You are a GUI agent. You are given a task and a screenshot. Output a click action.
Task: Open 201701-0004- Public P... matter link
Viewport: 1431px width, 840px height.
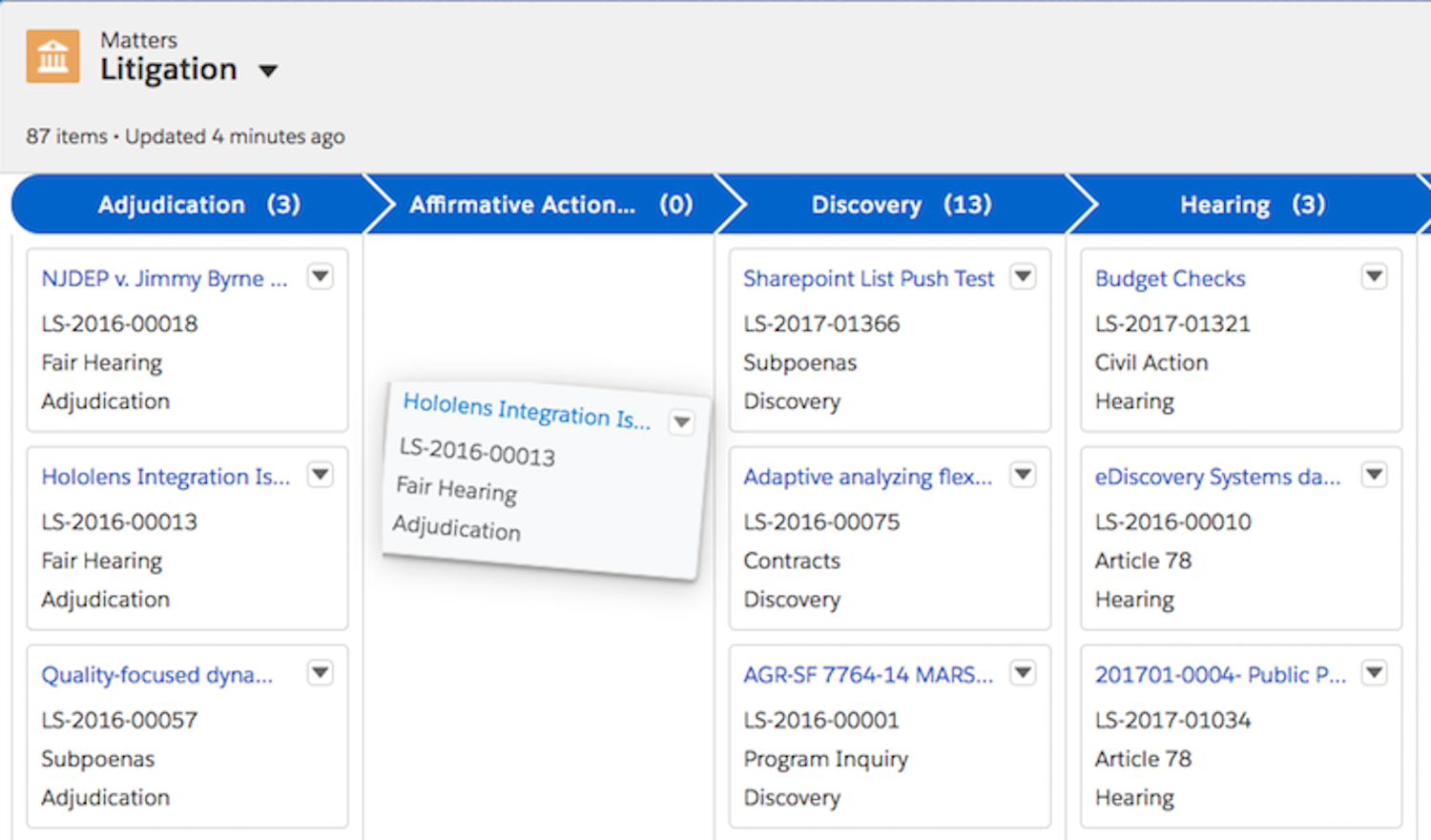pyautogui.click(x=1221, y=675)
